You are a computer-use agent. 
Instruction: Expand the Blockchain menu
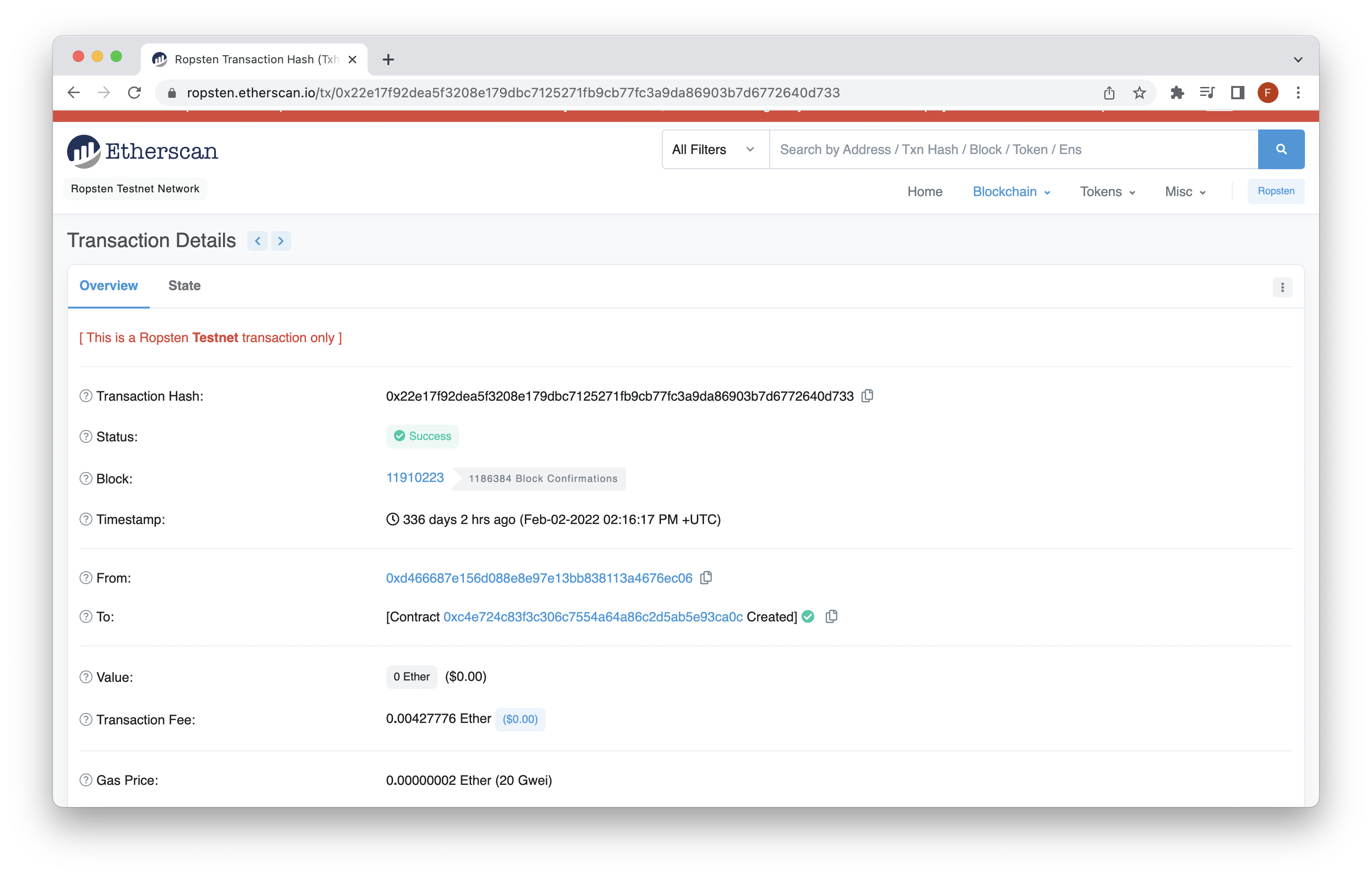click(1011, 192)
